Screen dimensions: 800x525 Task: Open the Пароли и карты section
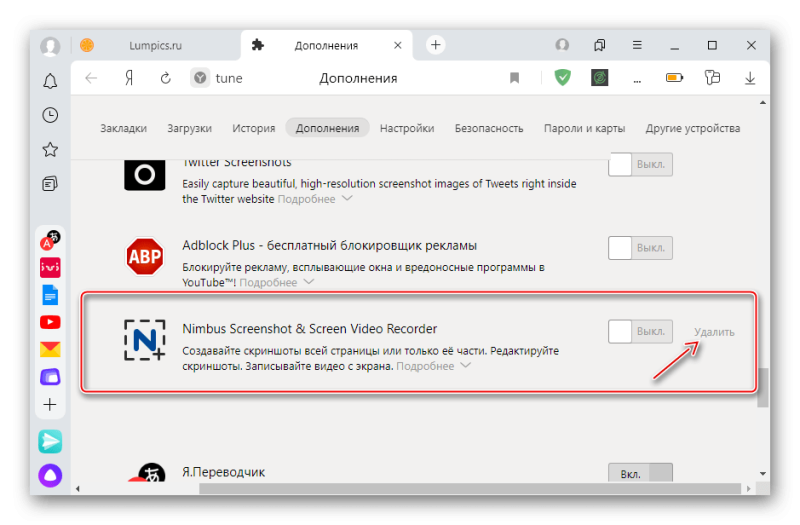pos(584,128)
